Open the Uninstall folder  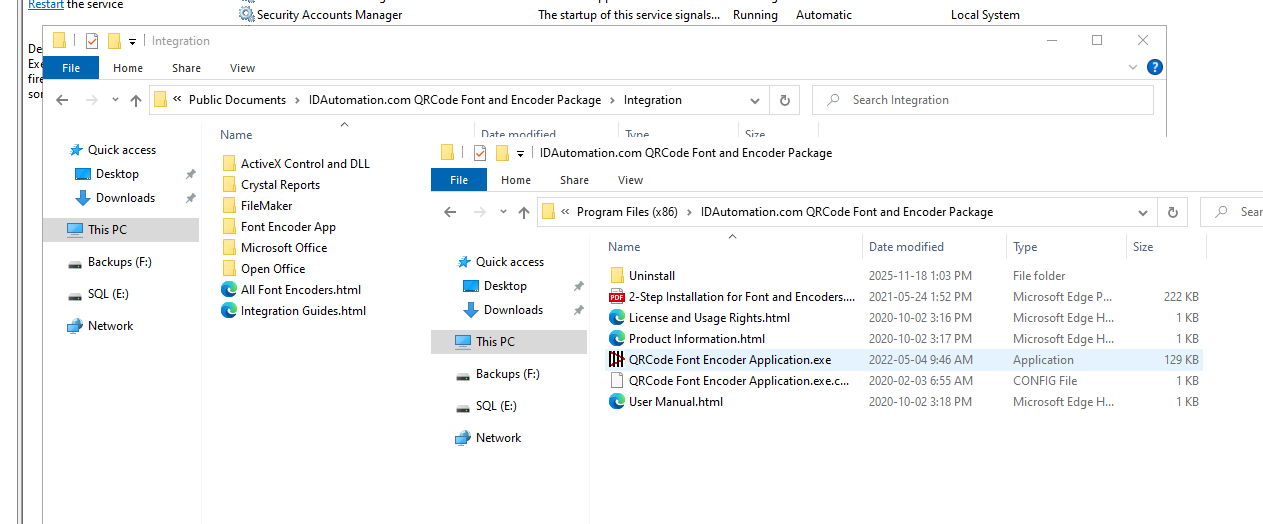click(651, 276)
